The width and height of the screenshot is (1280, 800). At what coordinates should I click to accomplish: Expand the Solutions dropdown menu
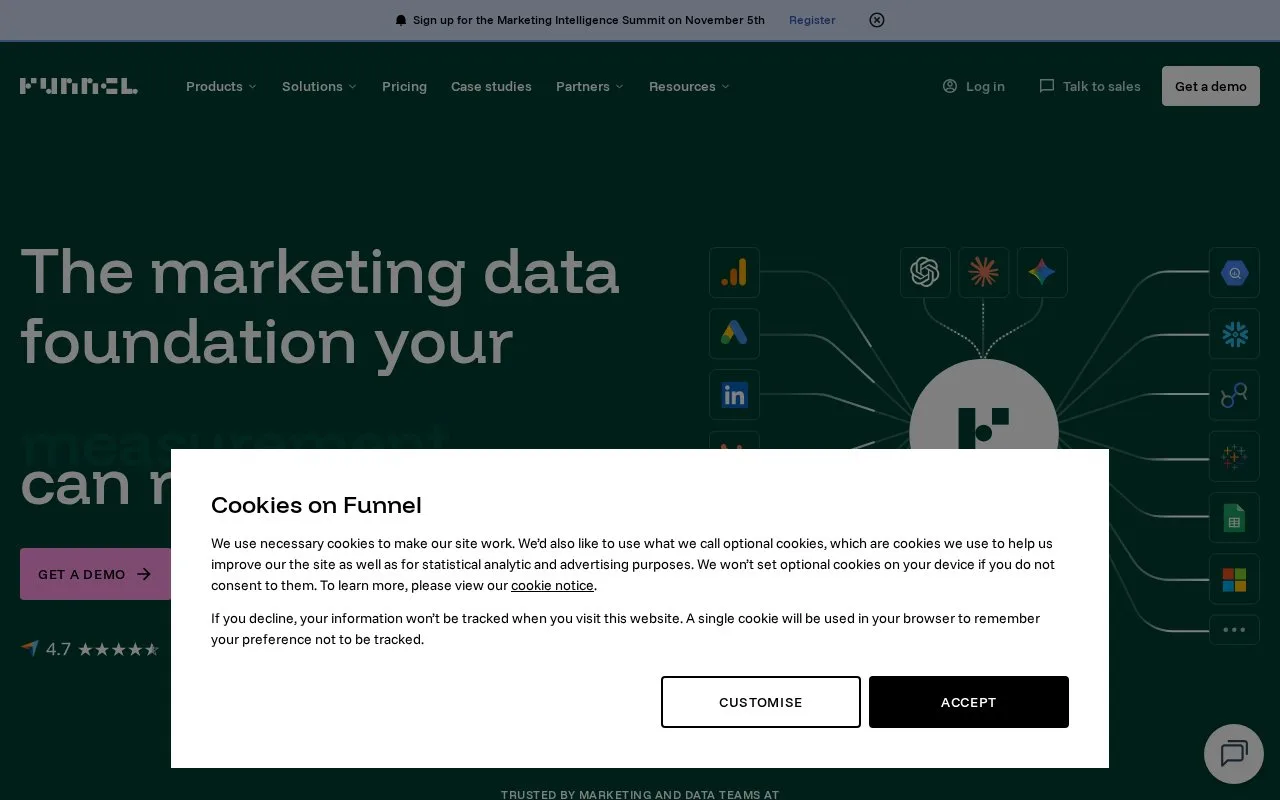(319, 86)
